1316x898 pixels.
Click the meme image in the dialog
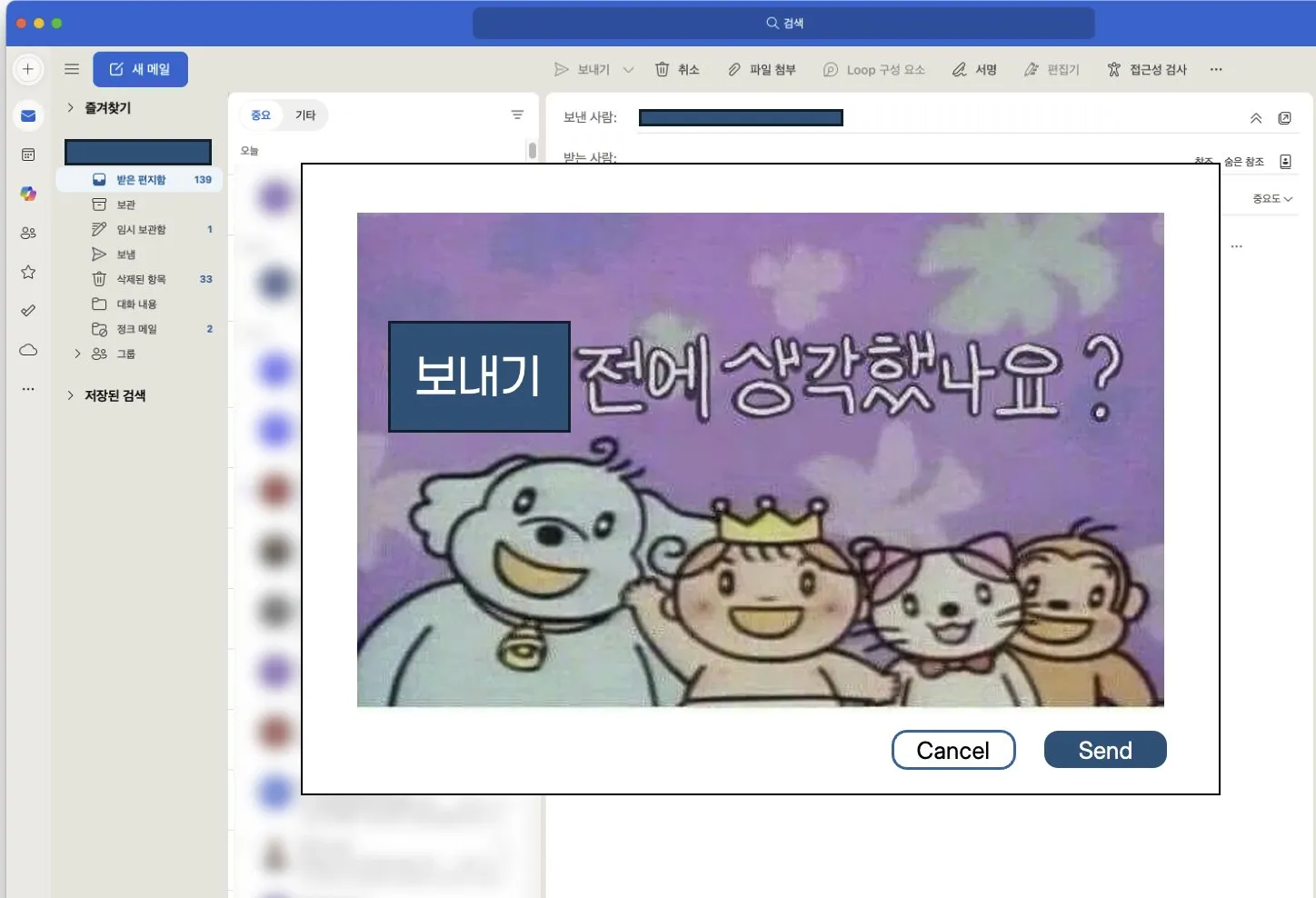761,460
